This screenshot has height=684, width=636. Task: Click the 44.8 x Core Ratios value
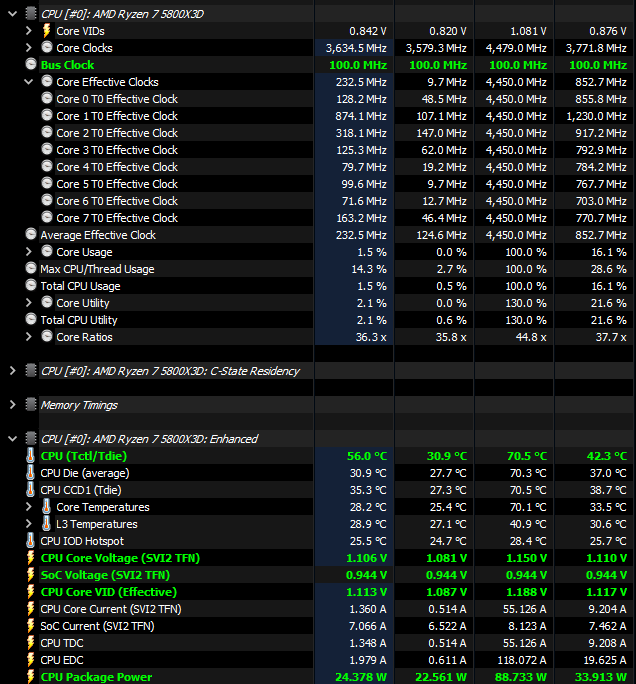531,337
